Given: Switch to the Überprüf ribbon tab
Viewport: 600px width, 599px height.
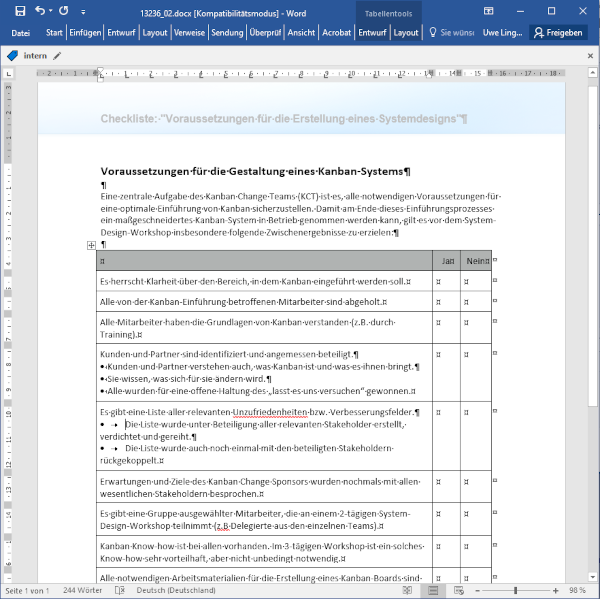Looking at the screenshot, I should coord(265,32).
